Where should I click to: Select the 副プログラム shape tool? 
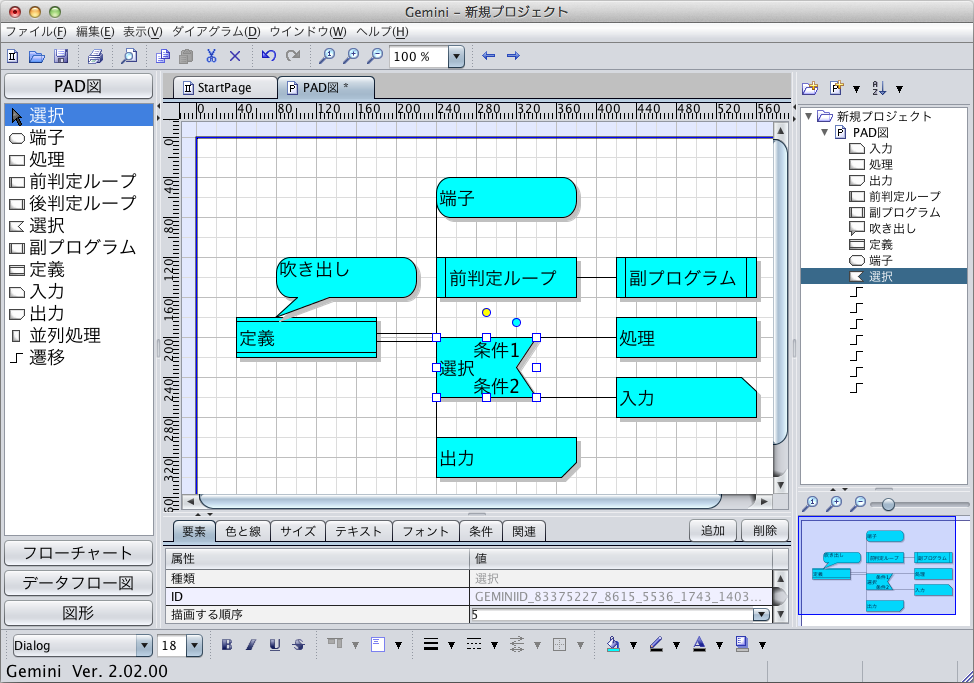[79, 247]
